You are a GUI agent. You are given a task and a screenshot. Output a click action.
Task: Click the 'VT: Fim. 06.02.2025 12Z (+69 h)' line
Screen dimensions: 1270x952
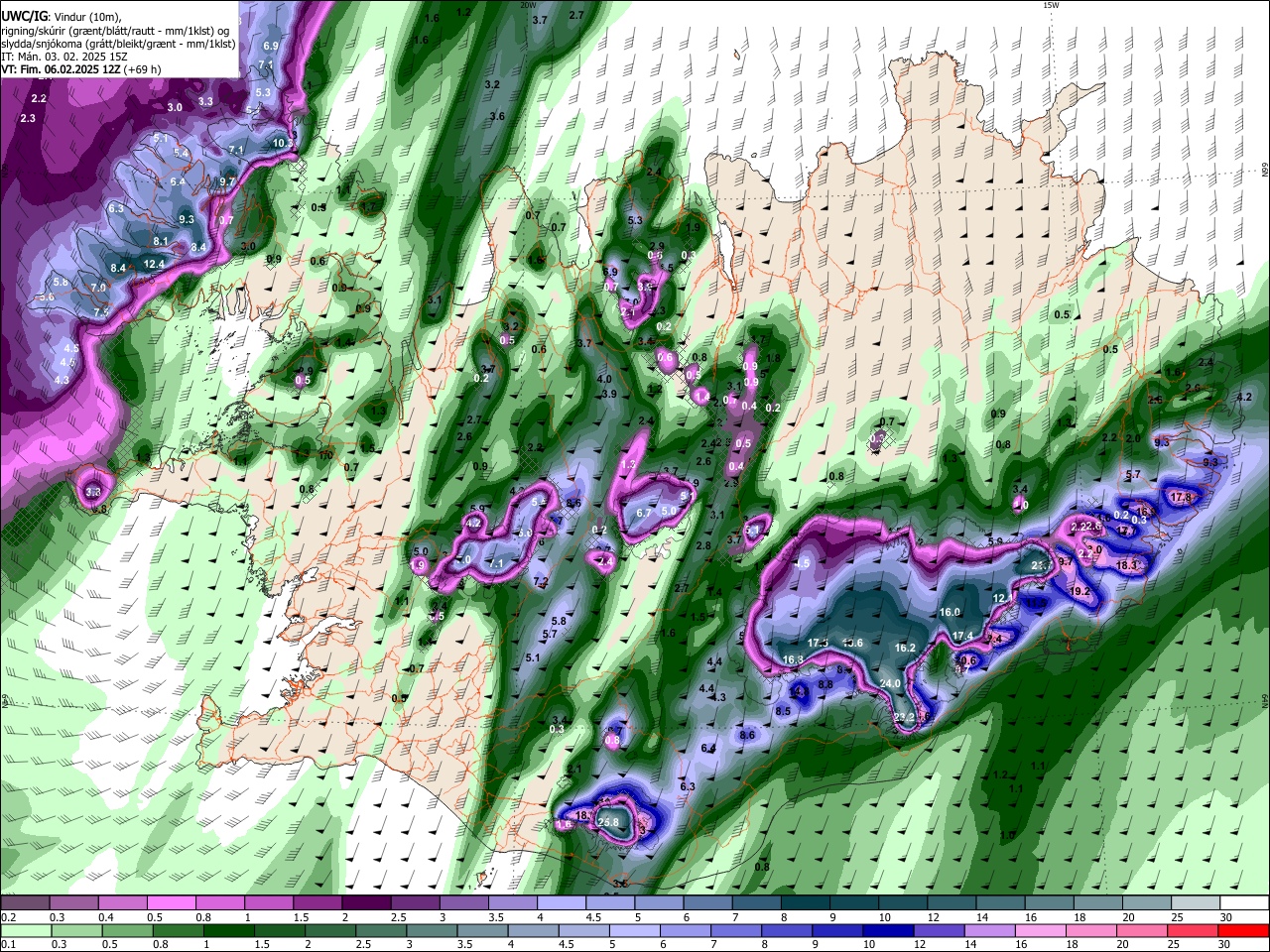pyautogui.click(x=81, y=69)
